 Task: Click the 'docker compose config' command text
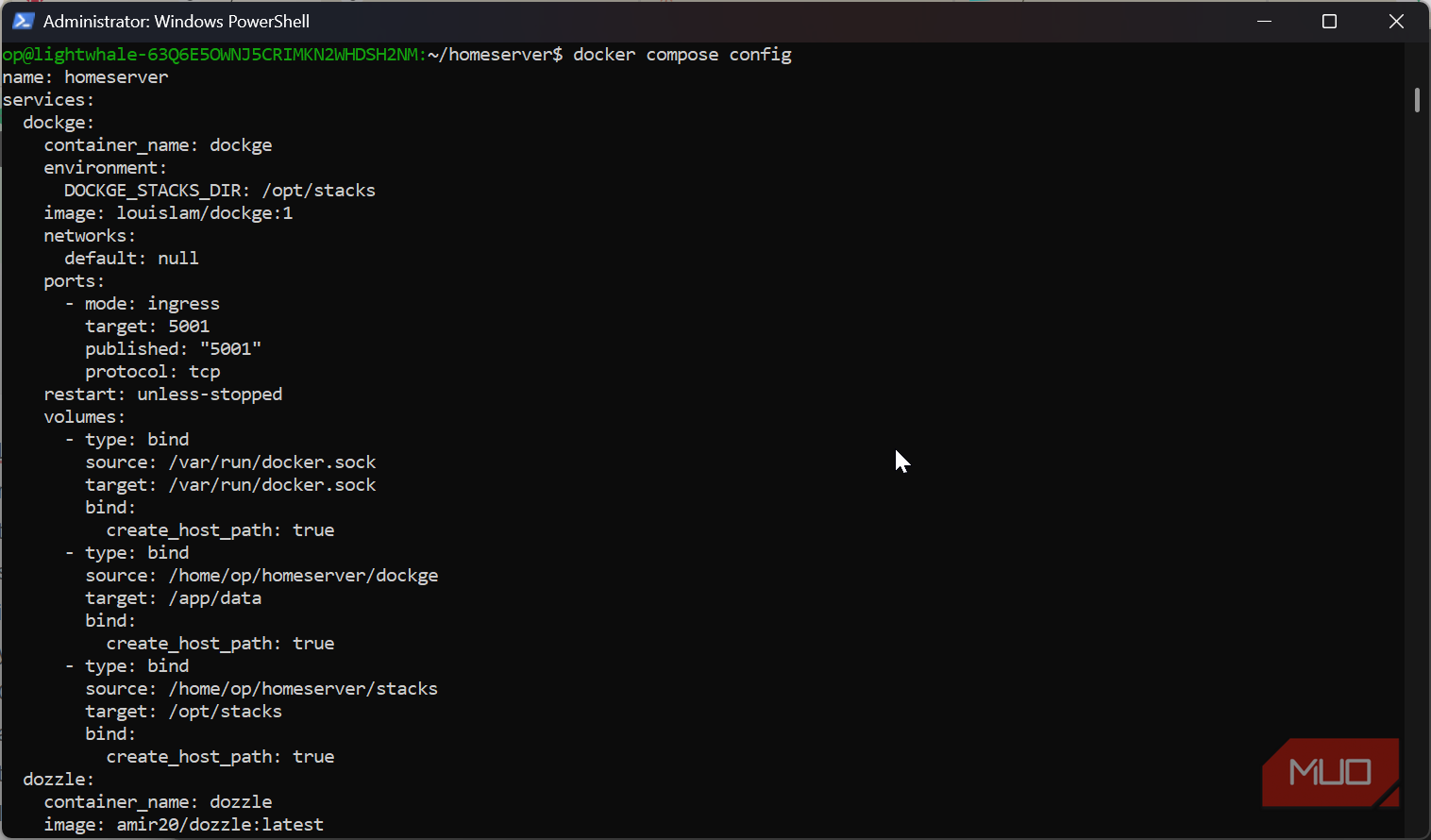pyautogui.click(x=682, y=55)
